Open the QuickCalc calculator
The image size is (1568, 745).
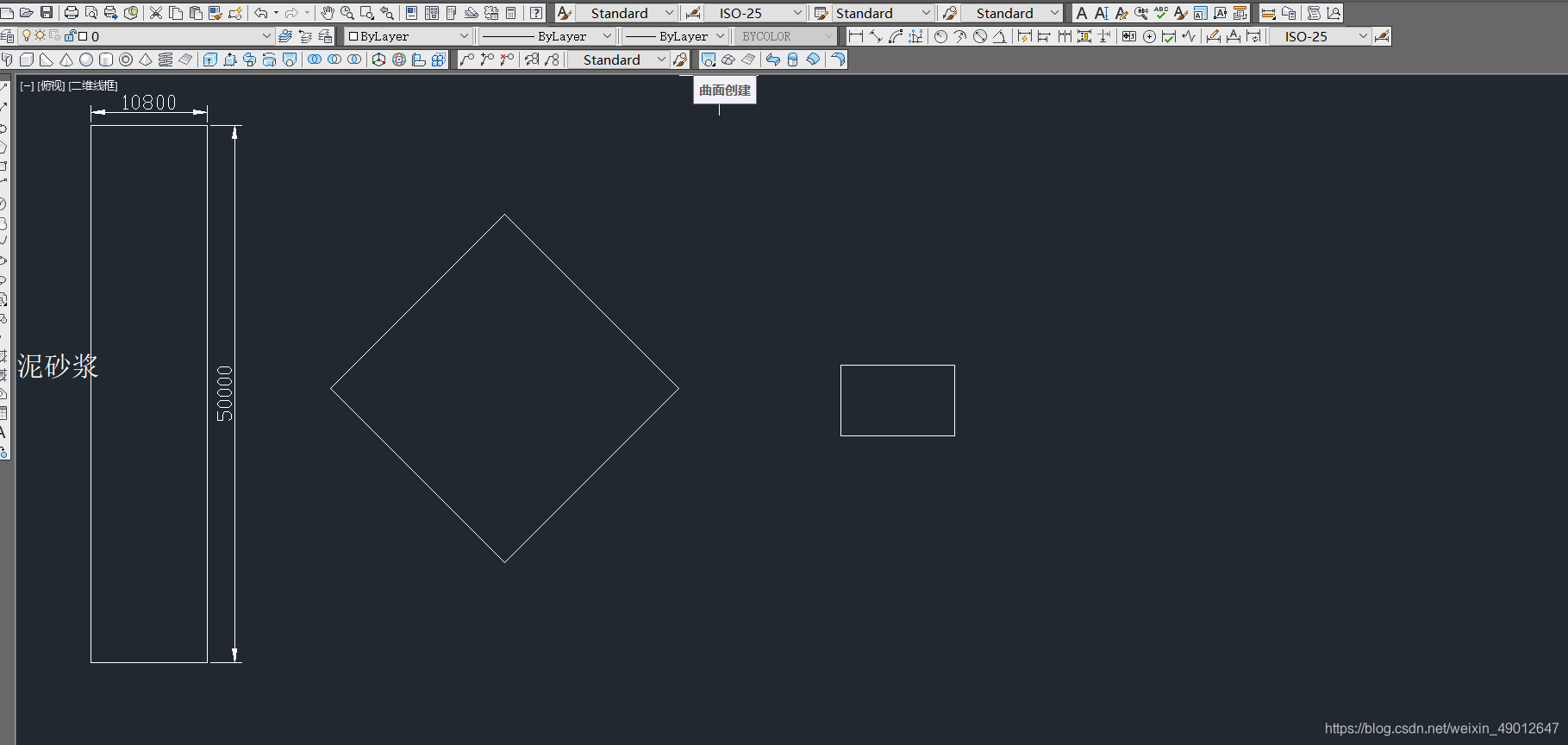[511, 13]
